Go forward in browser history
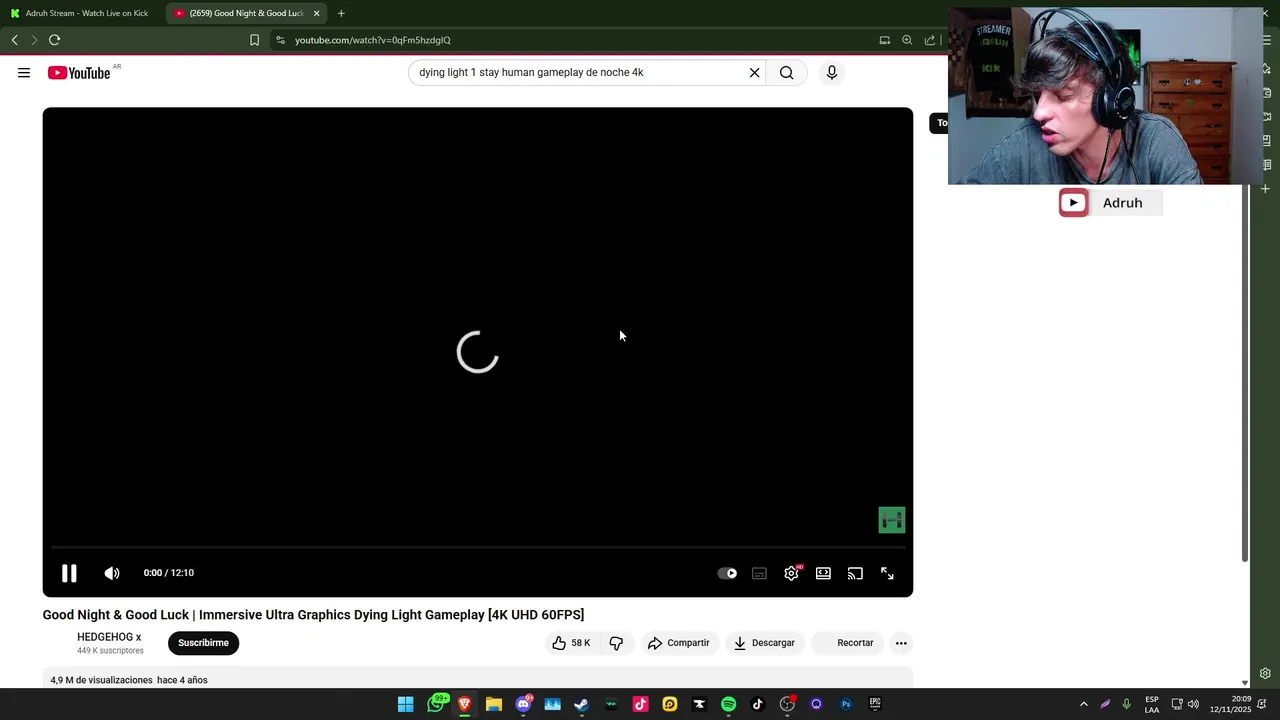 click(34, 40)
